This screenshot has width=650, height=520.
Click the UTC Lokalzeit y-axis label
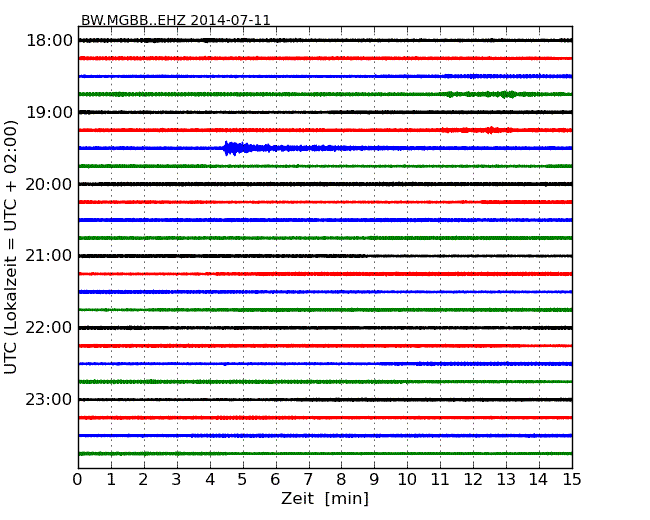tap(10, 248)
